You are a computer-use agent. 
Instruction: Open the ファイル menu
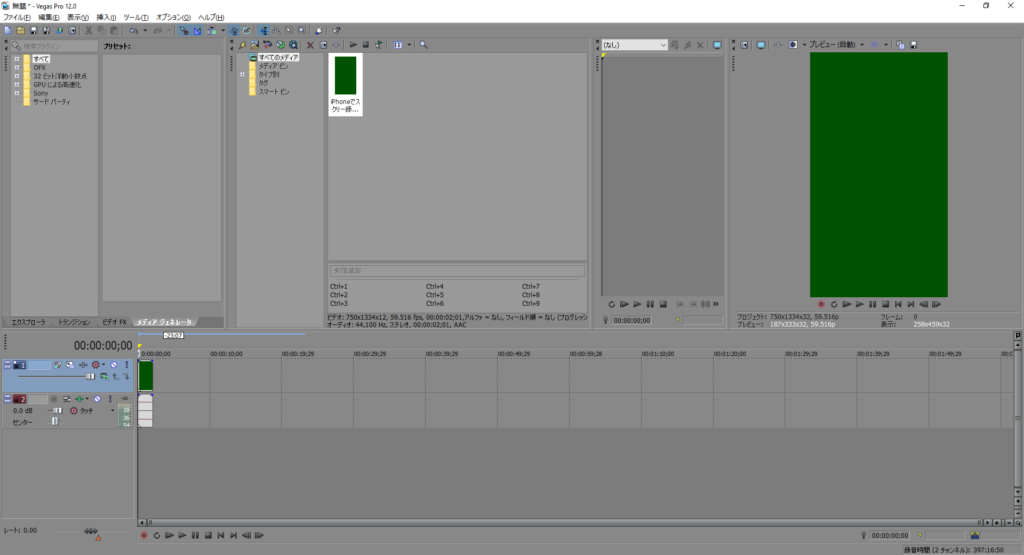click(x=16, y=18)
